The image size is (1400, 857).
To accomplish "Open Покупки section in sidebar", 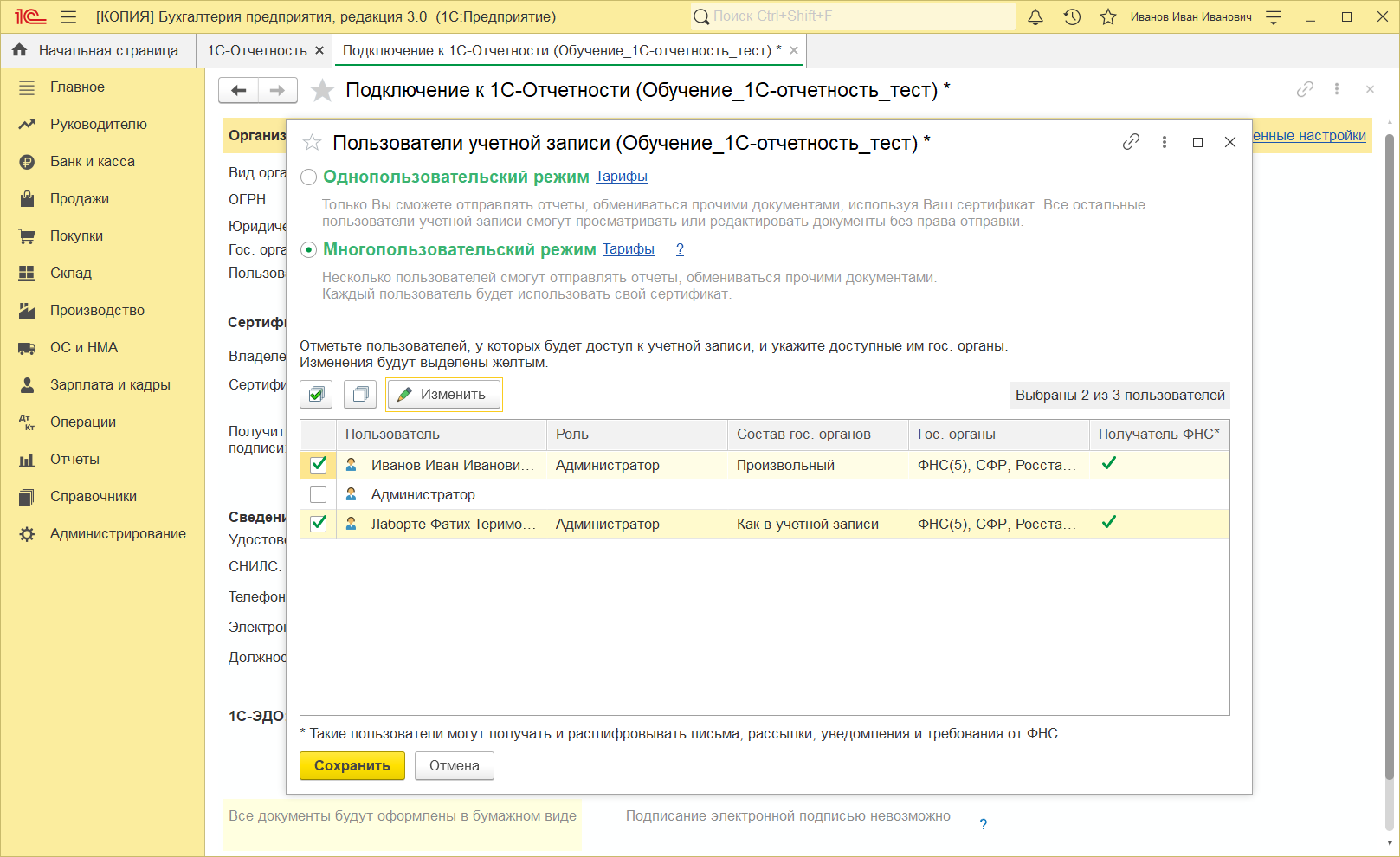I will coord(102,236).
